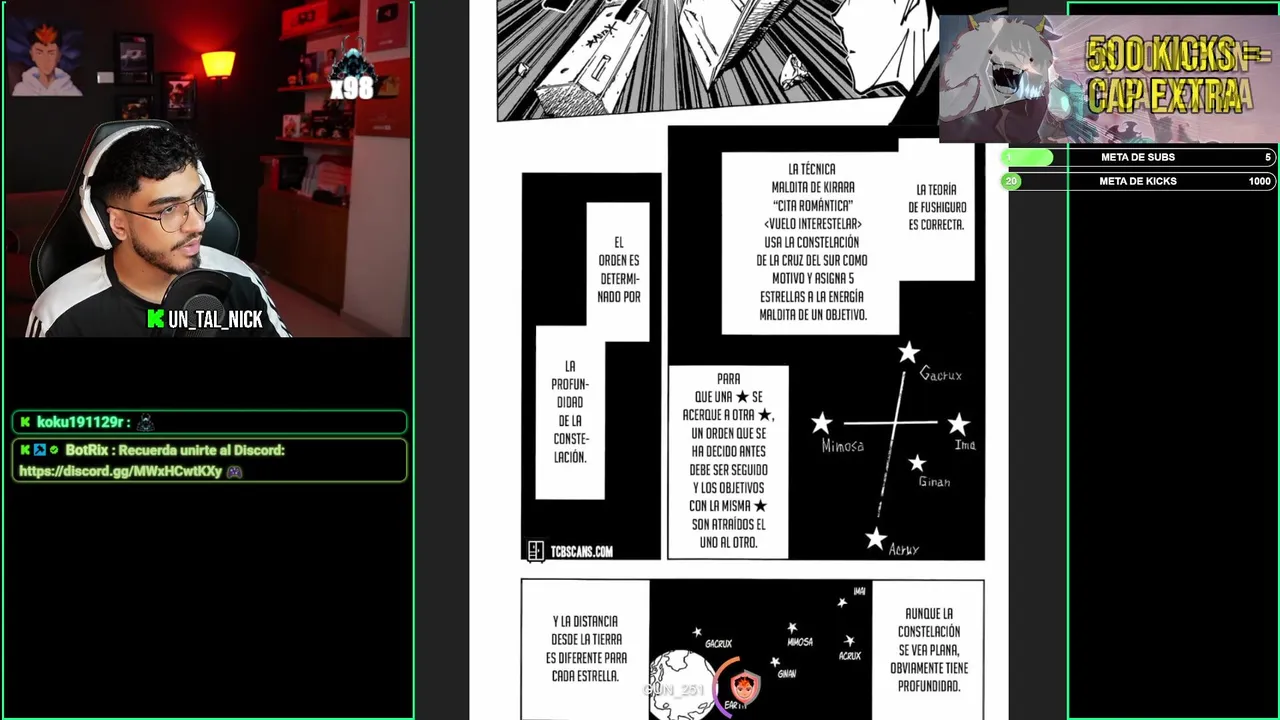Screen dimensions: 1280x720
Task: Click the MIMOSA label in the lower star panel
Action: 800,642
